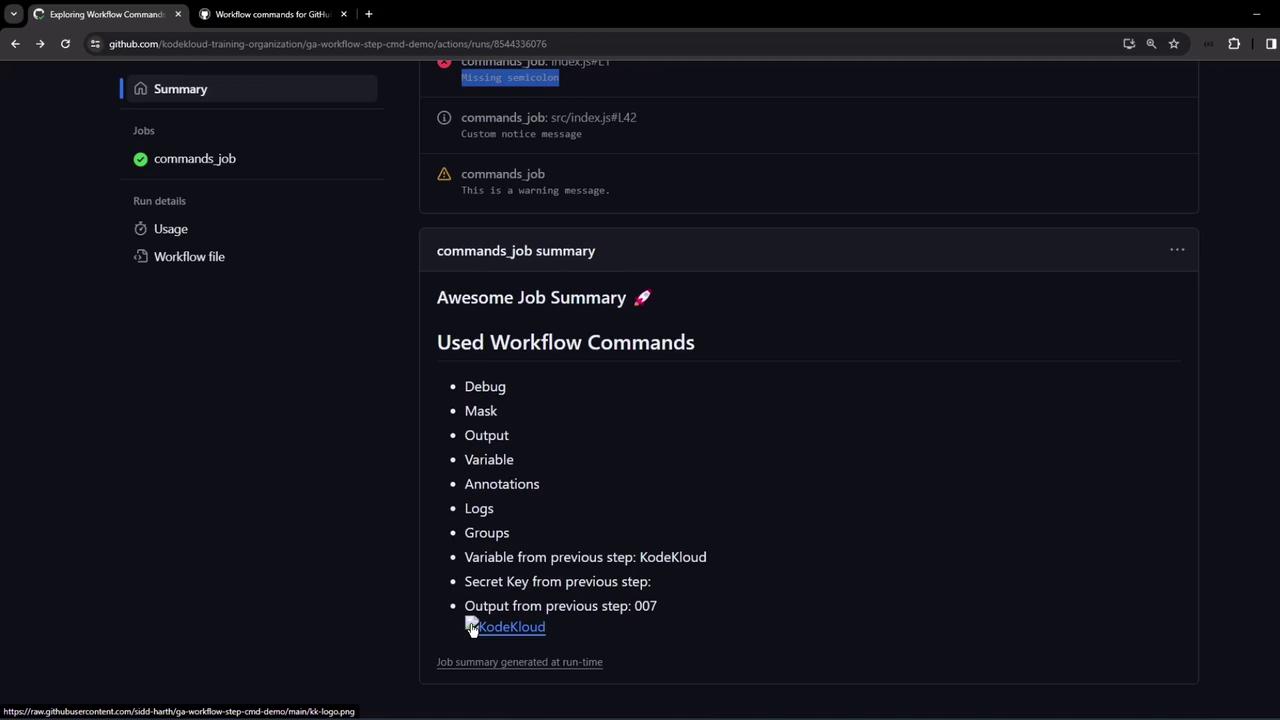This screenshot has height=720, width=1280.
Task: Click the Run details section label
Action: [x=160, y=201]
